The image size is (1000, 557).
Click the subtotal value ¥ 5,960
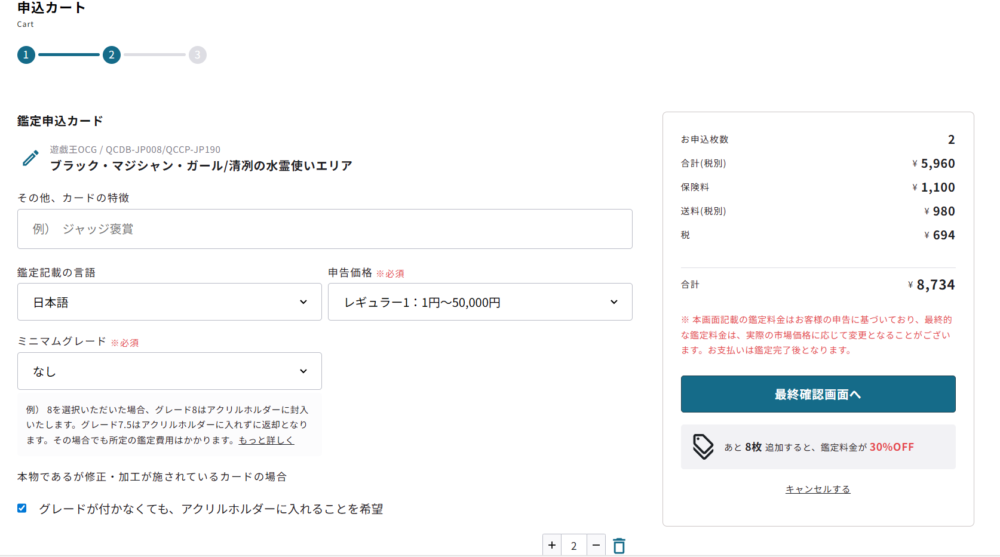click(933, 163)
